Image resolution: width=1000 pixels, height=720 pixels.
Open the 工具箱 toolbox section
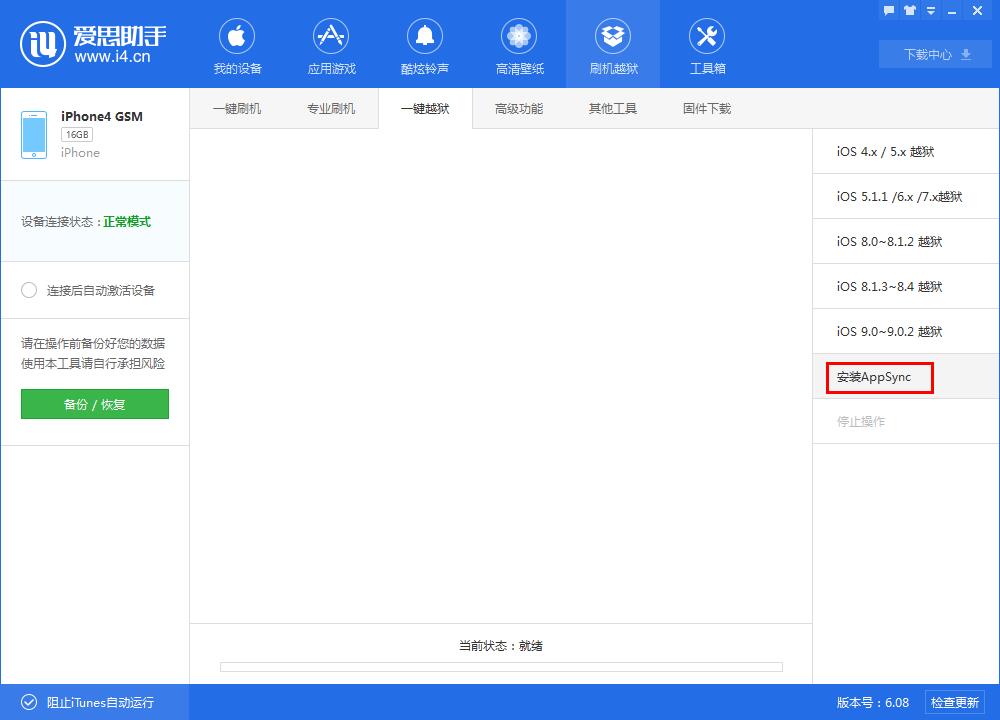click(707, 44)
